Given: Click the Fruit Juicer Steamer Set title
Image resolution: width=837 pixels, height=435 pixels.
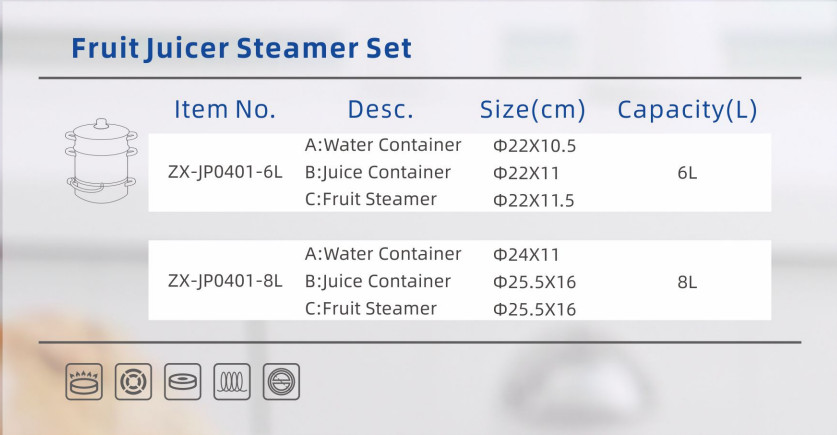Looking at the screenshot, I should pyautogui.click(x=241, y=48).
